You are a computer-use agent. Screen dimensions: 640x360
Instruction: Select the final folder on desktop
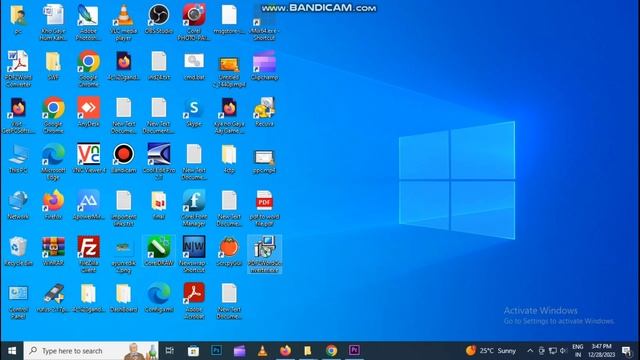pyautogui.click(x=159, y=205)
